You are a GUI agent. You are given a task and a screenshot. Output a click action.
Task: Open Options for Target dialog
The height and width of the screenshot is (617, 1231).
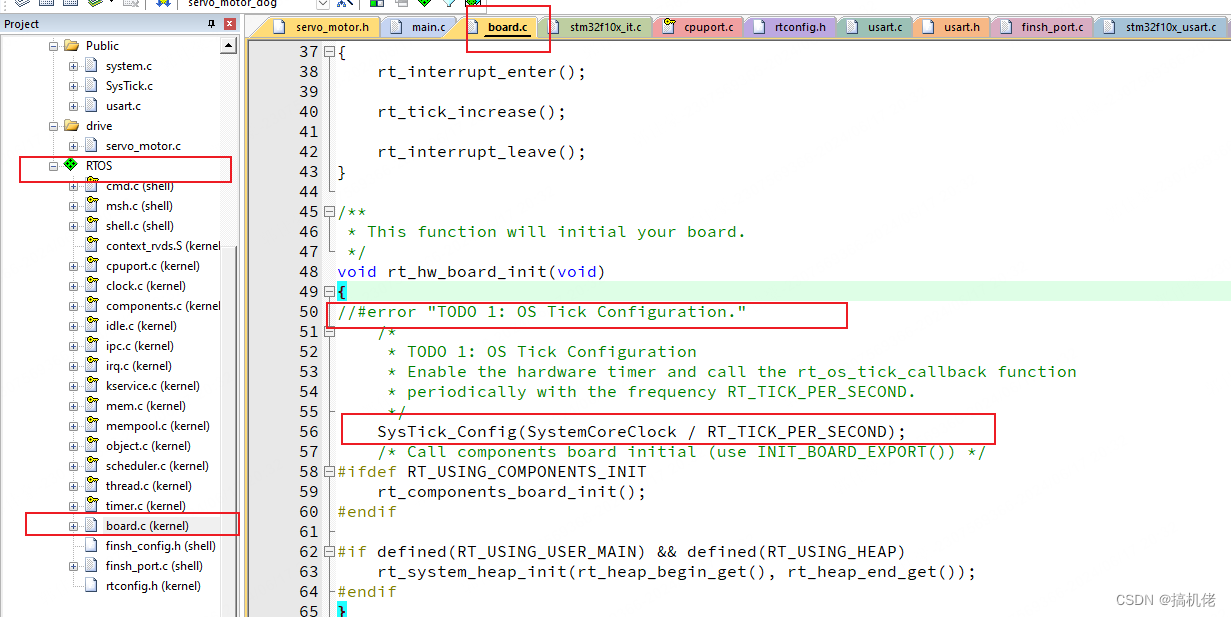pos(345,5)
